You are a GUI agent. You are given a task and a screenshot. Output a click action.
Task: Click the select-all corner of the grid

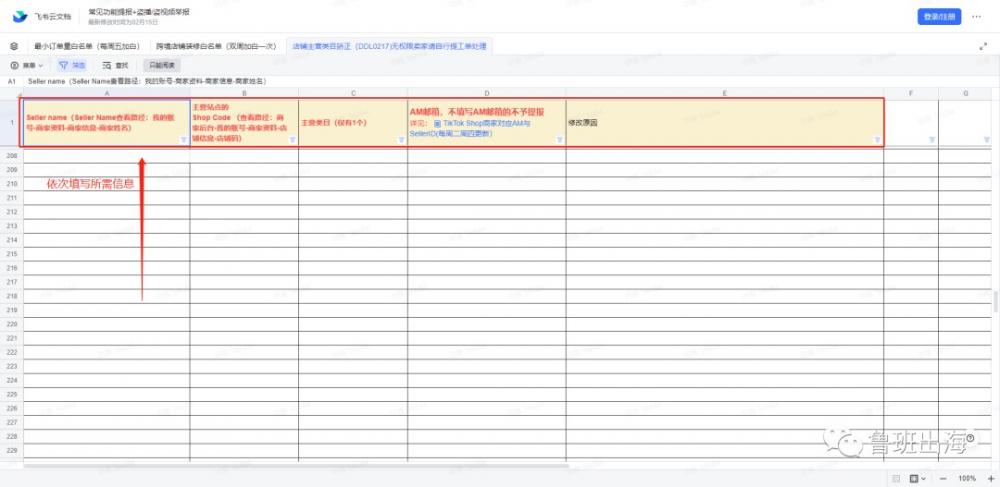point(11,93)
